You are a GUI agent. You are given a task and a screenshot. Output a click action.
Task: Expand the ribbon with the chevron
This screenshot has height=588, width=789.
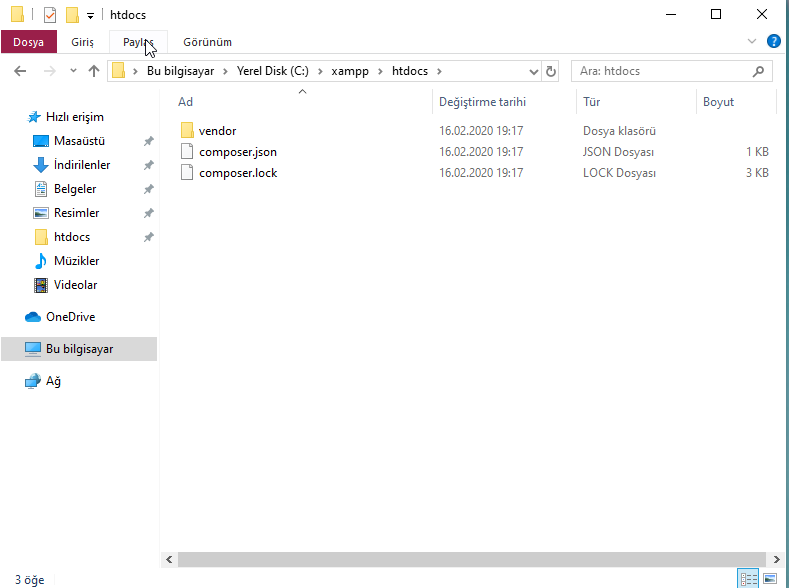pyautogui.click(x=752, y=41)
